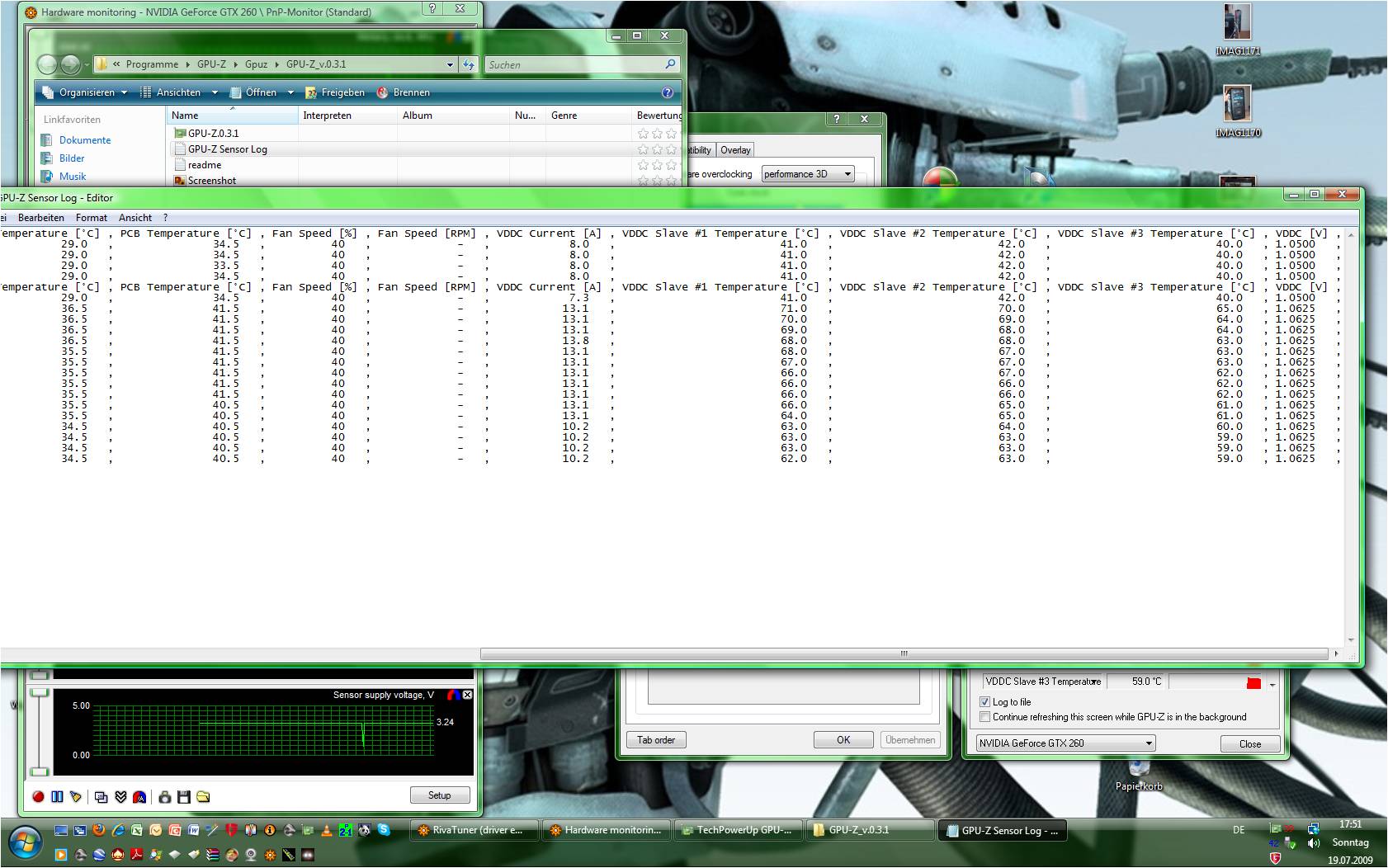Open the Format menu in Editor

pos(92,218)
